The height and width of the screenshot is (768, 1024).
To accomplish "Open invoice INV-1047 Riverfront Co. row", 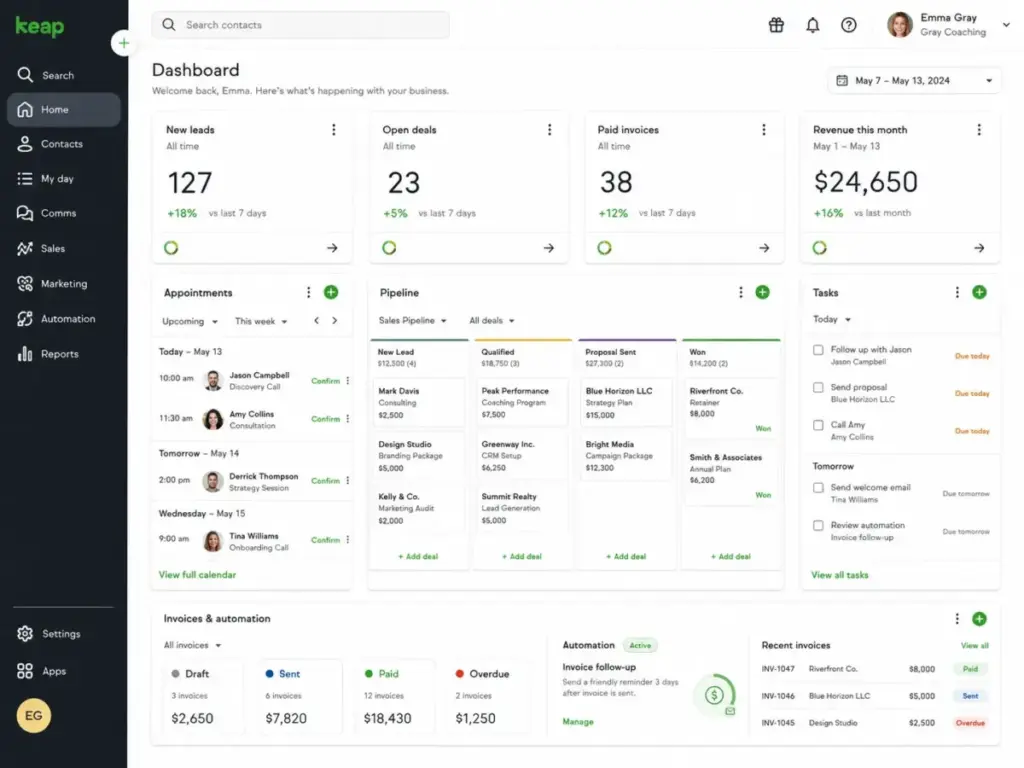I will tap(875, 669).
